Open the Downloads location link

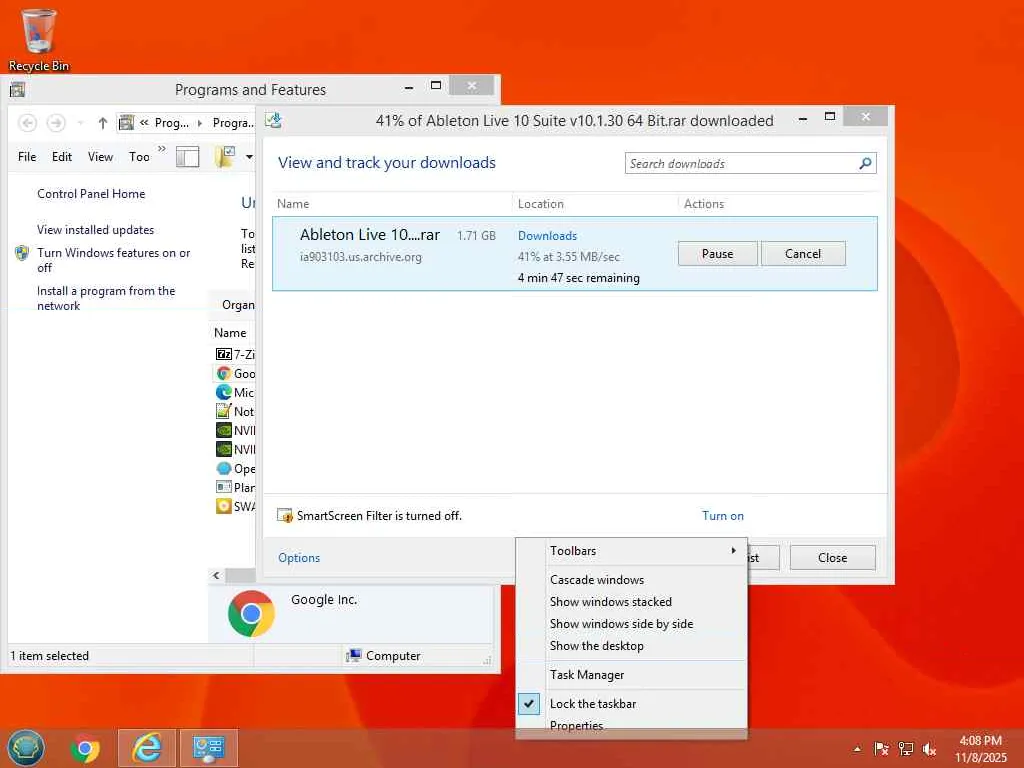coord(547,236)
